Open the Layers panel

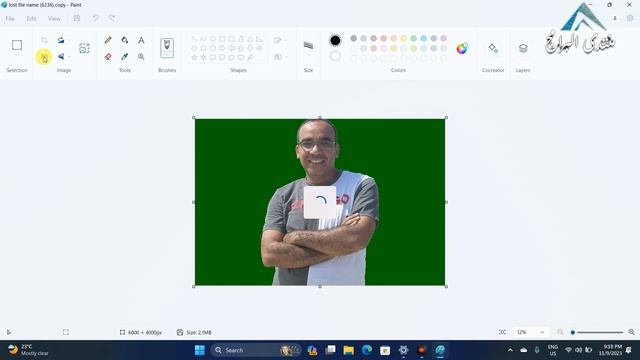click(x=523, y=48)
